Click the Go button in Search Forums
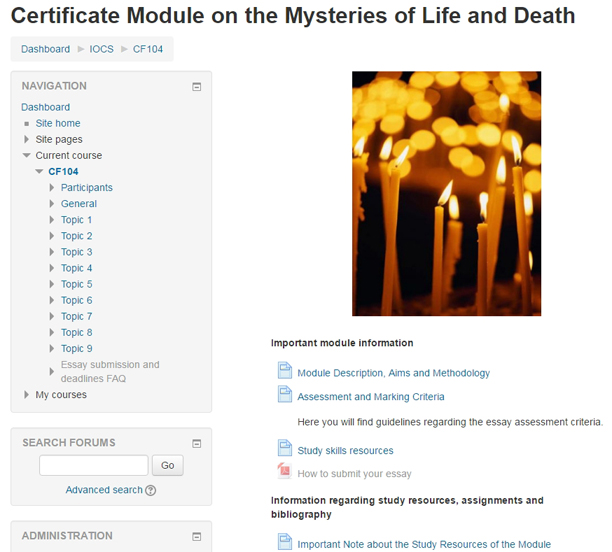The image size is (612, 552). tap(167, 465)
